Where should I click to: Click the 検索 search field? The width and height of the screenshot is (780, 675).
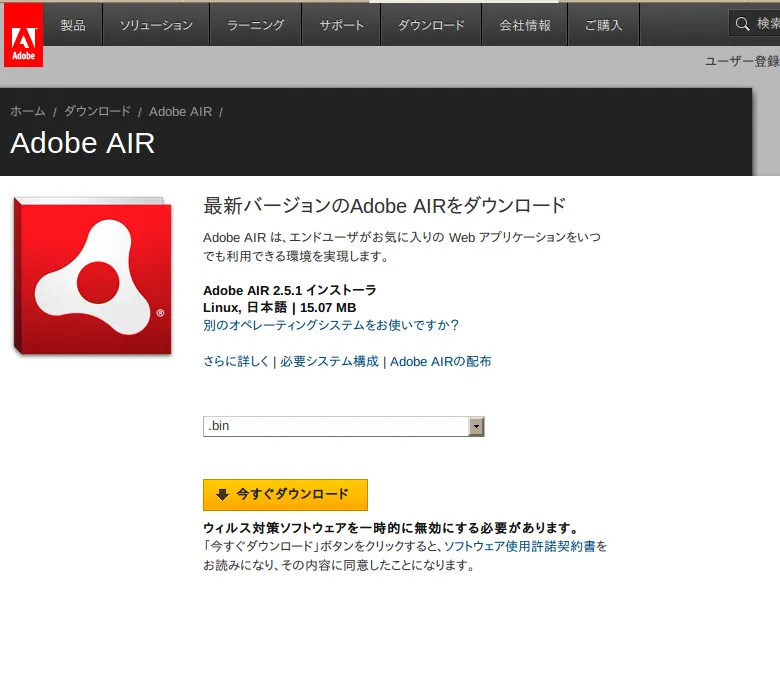pos(755,23)
